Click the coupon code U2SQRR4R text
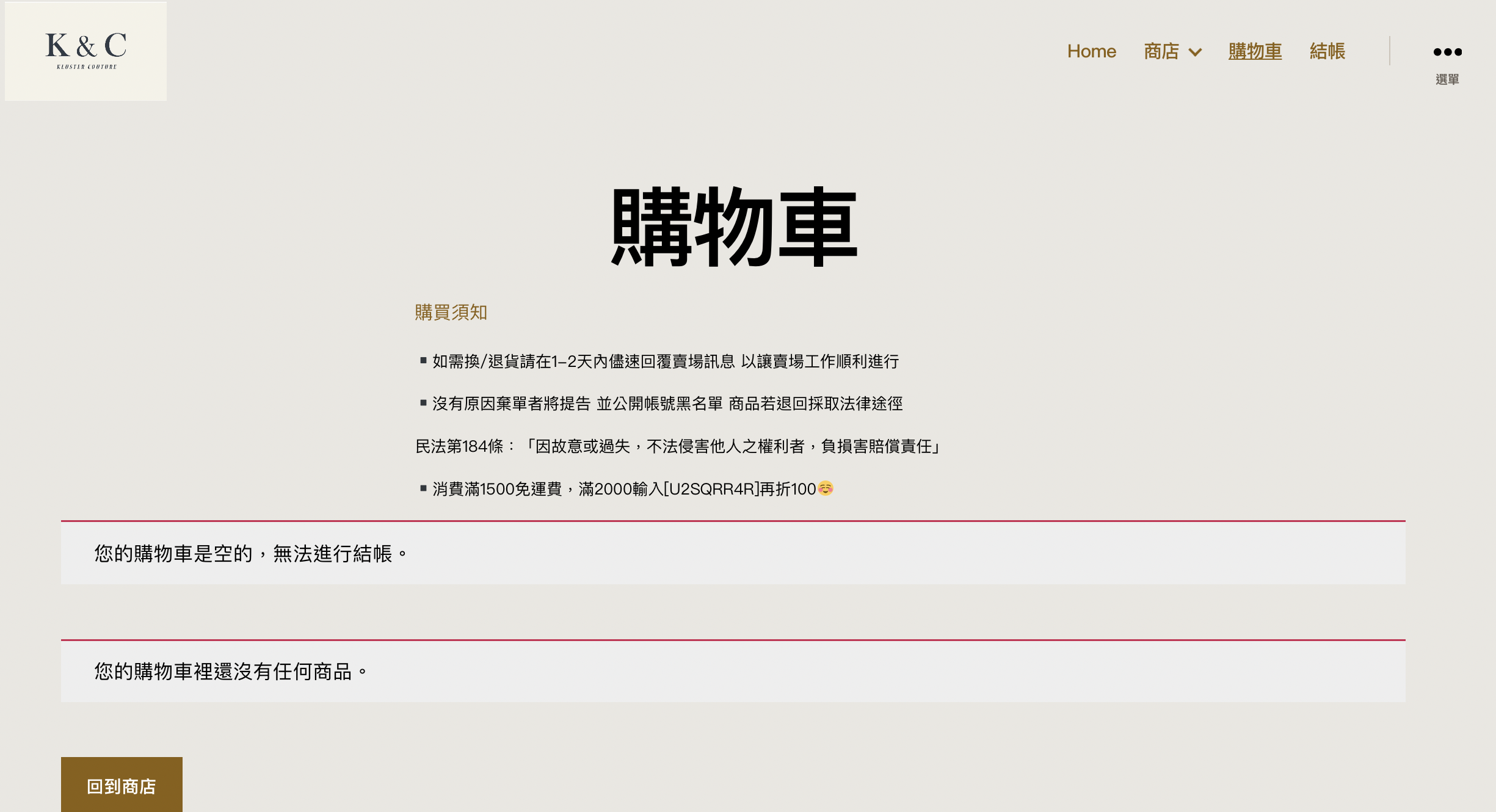The height and width of the screenshot is (812, 1496). pos(711,489)
